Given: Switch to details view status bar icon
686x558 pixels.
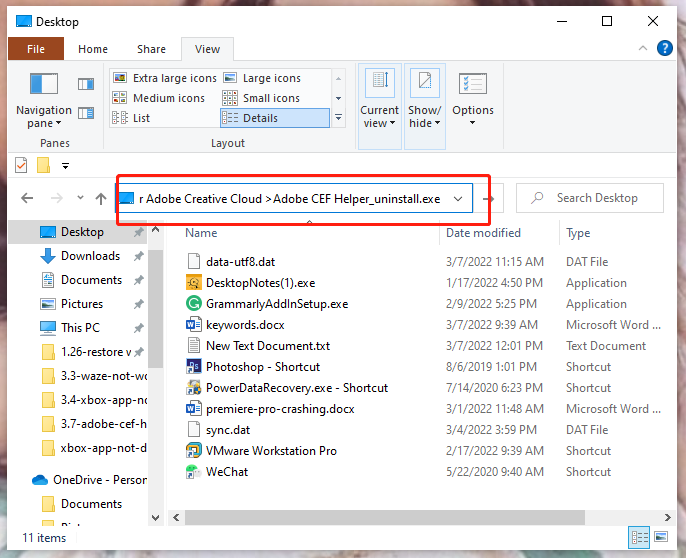Looking at the screenshot, I should coord(639,537).
